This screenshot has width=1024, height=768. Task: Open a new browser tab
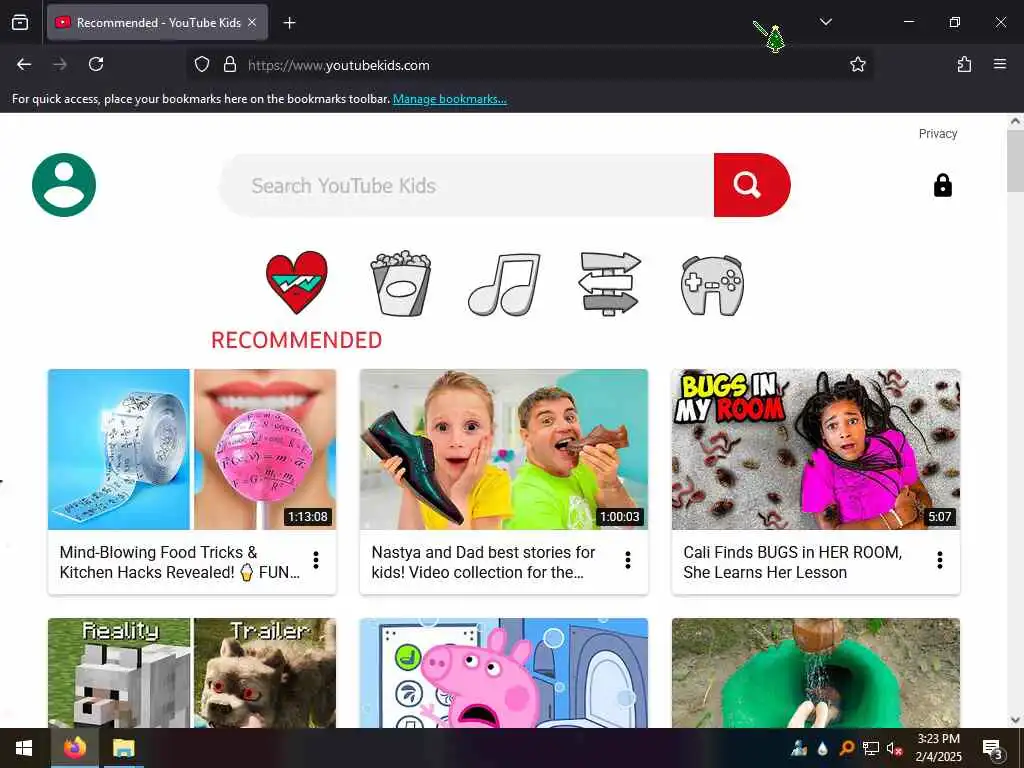tap(289, 23)
